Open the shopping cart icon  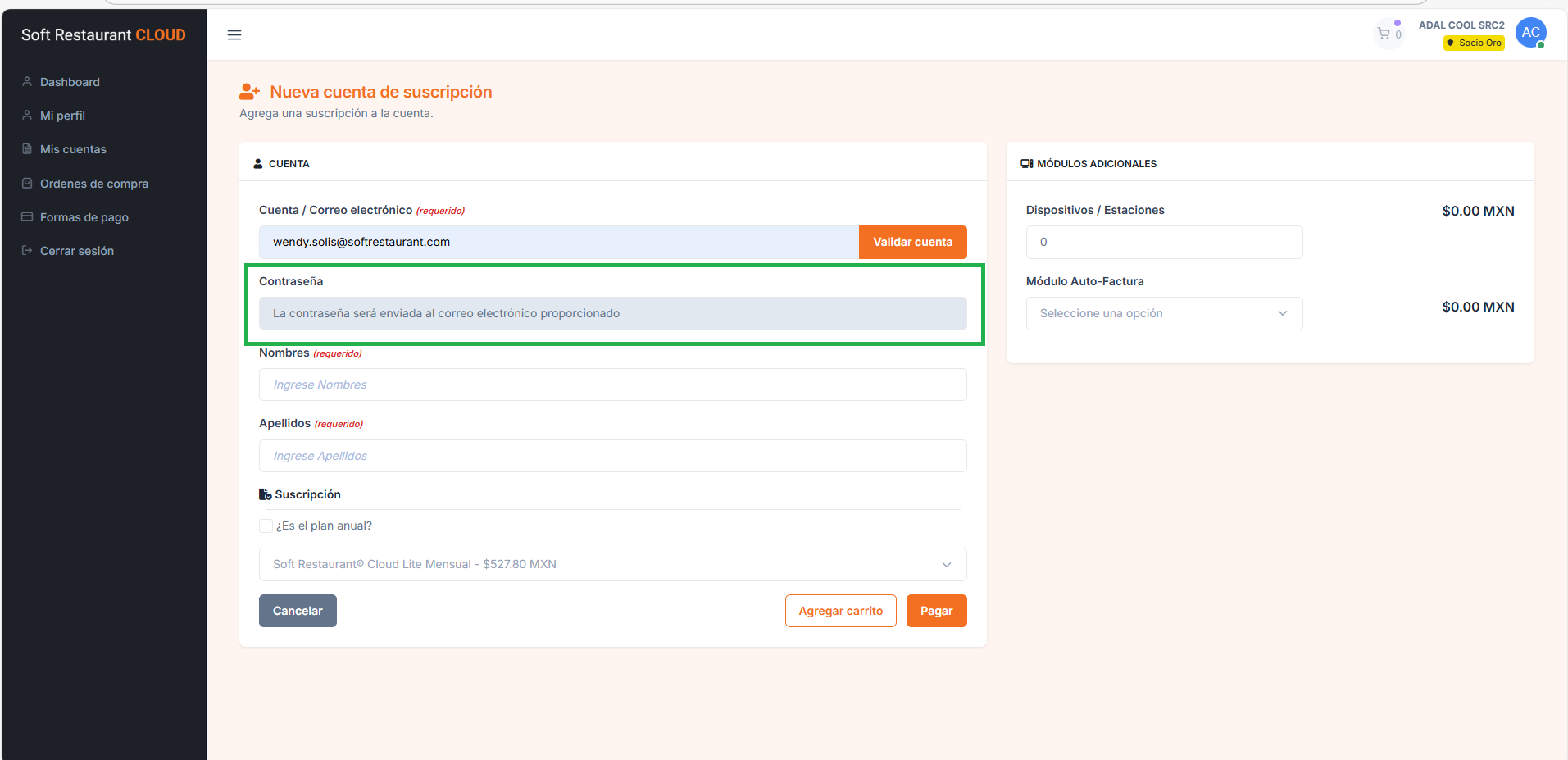coord(1384,34)
